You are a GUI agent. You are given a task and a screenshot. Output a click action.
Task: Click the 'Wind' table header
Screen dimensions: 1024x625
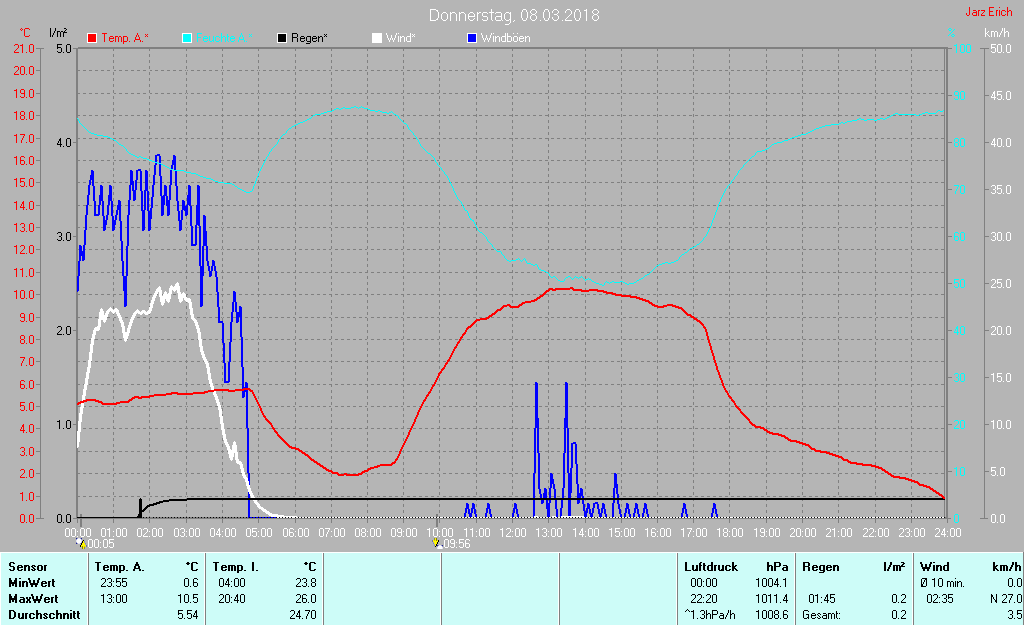point(935,567)
